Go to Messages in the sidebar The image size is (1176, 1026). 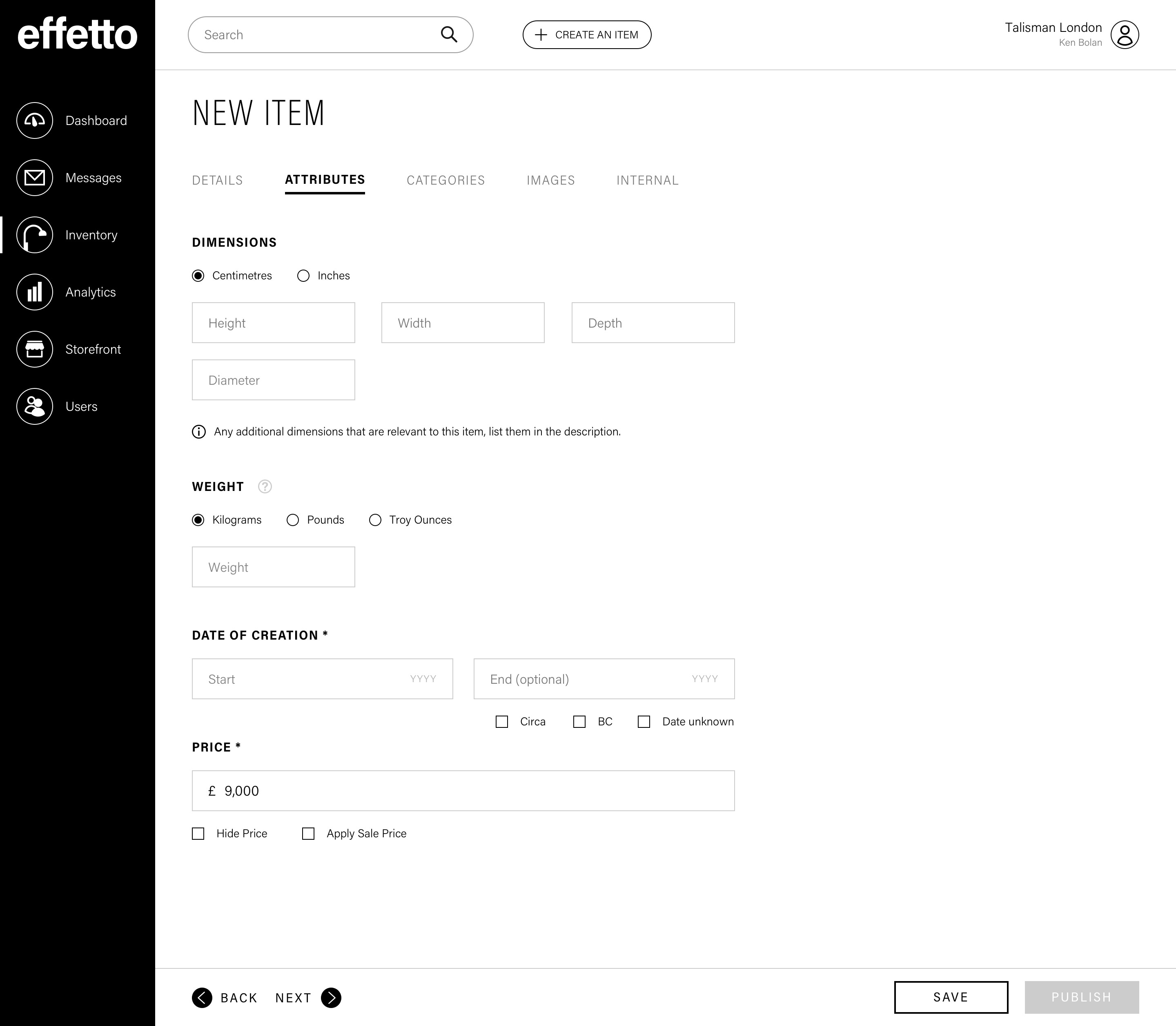click(93, 178)
